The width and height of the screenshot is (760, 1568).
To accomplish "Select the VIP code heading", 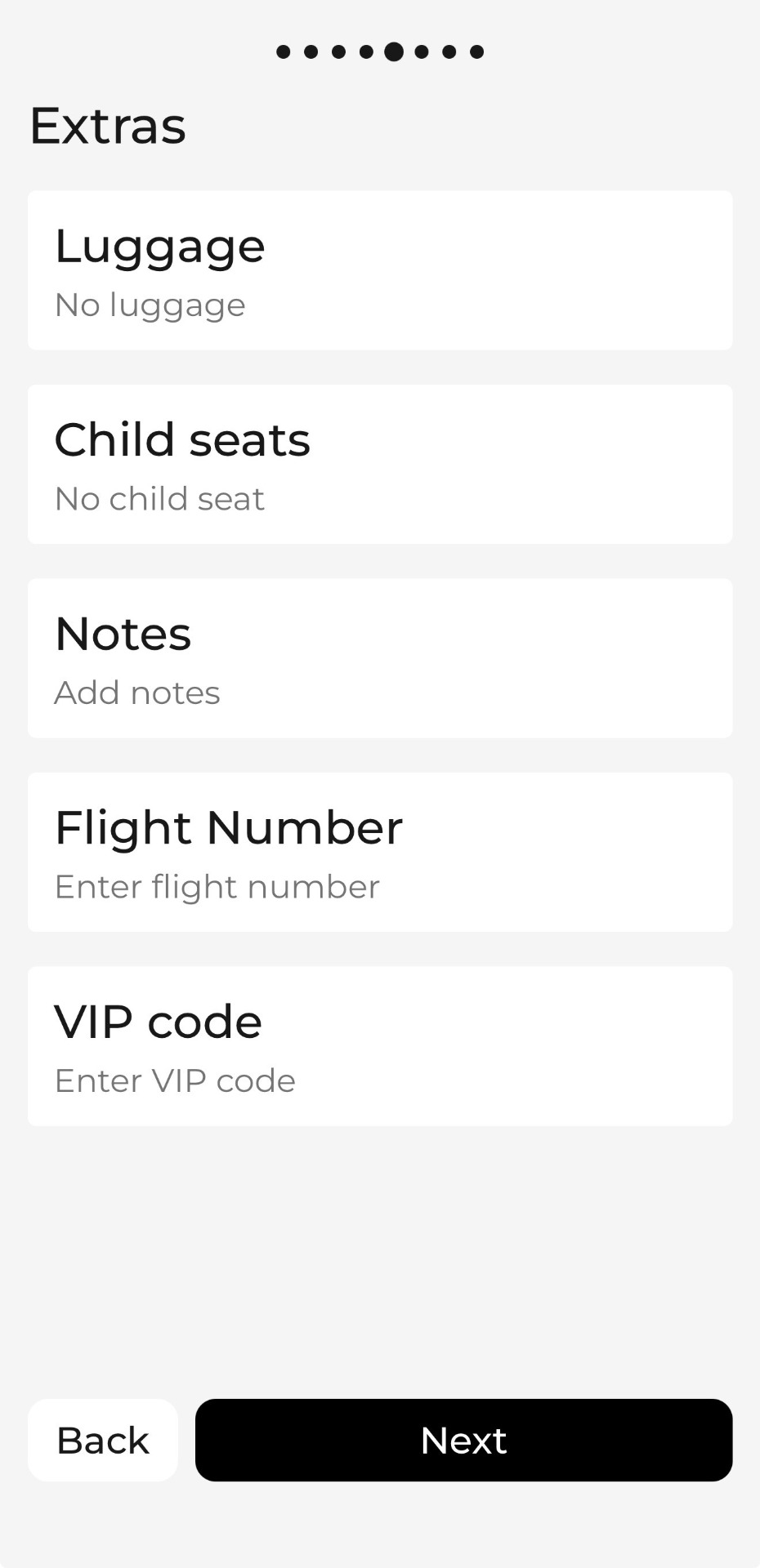I will (x=158, y=1022).
